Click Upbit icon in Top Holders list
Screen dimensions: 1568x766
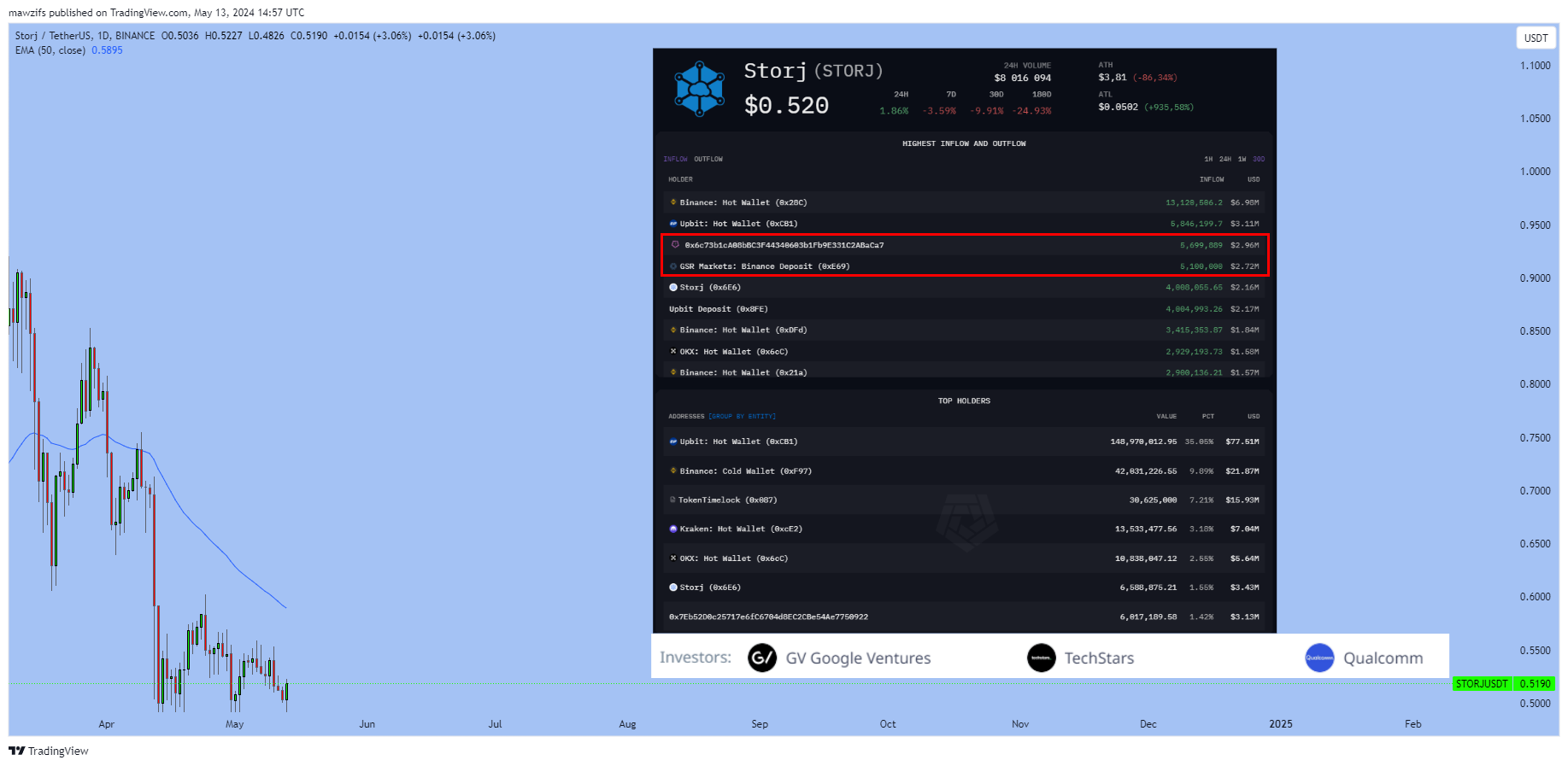(673, 441)
